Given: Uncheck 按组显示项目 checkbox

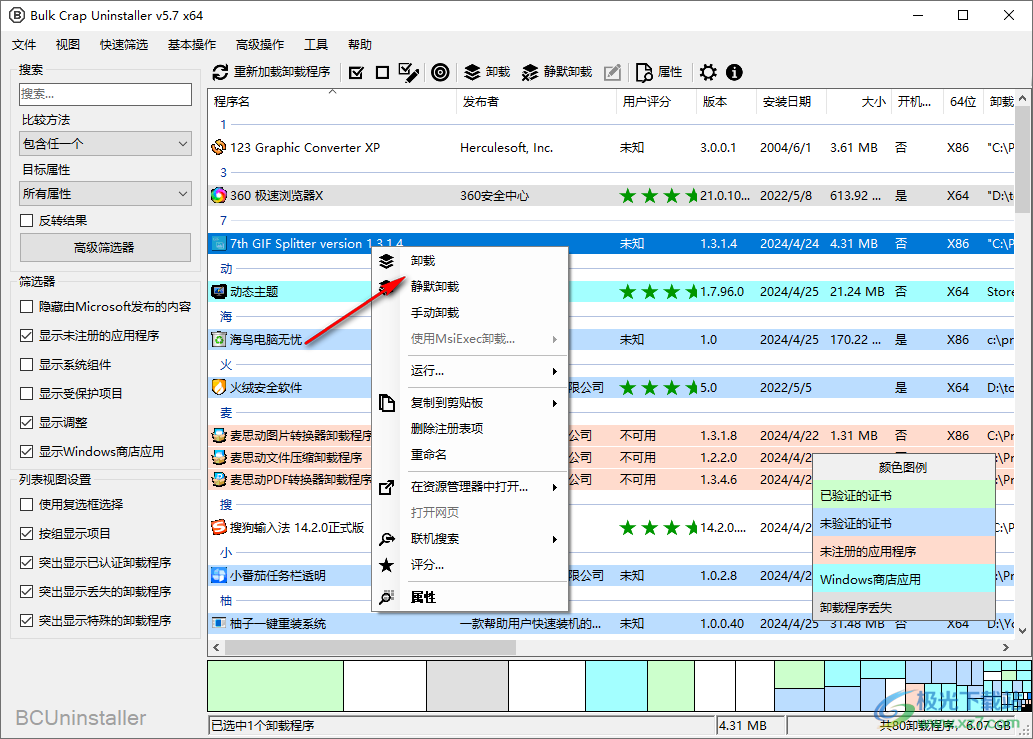Looking at the screenshot, I should pos(26,534).
